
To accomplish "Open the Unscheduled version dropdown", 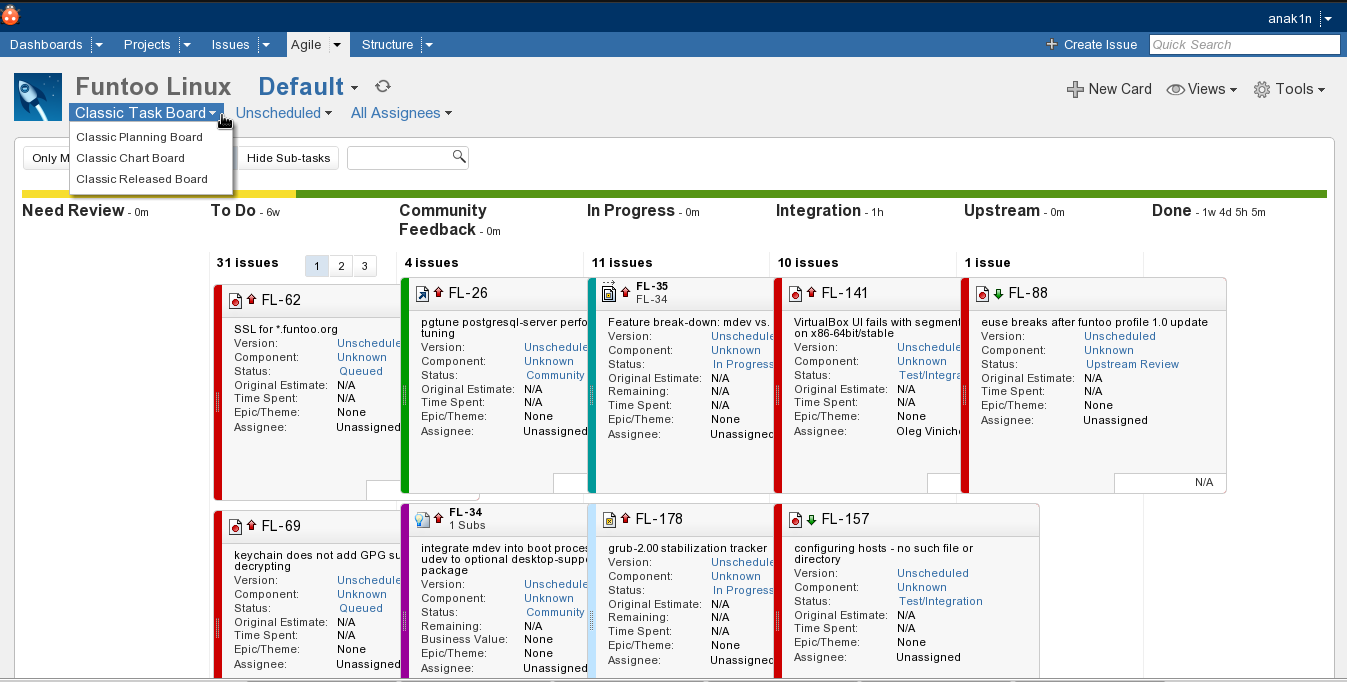I will point(284,113).
